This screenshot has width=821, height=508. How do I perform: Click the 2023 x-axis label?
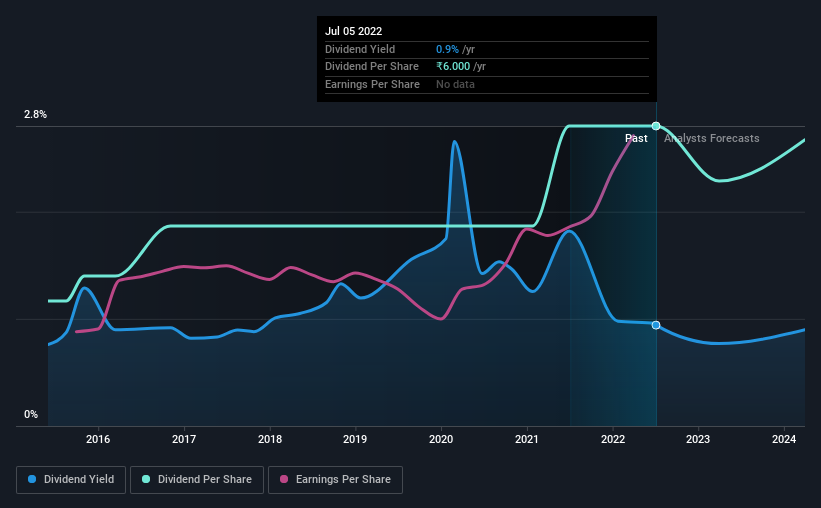(698, 439)
